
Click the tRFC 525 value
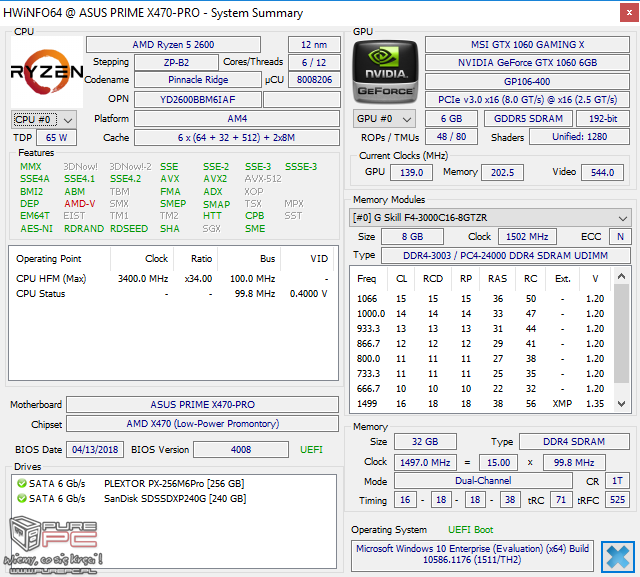click(x=617, y=500)
